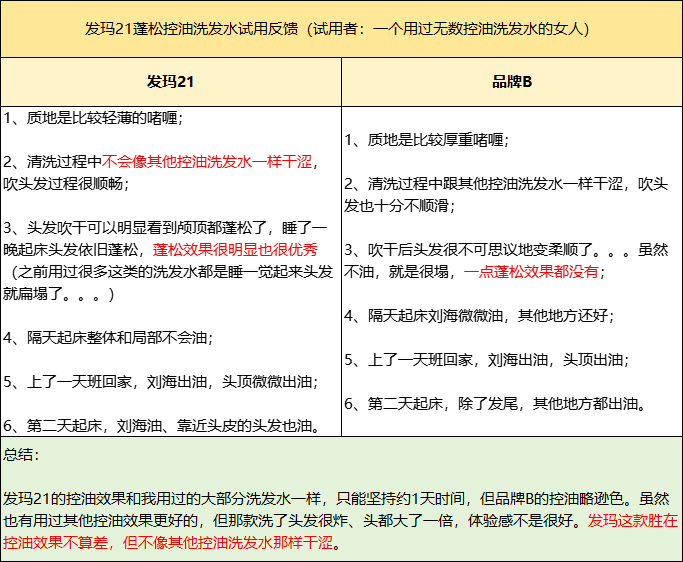
Task: Click the line '就扁塌了。。。)'
Action: click(x=58, y=294)
